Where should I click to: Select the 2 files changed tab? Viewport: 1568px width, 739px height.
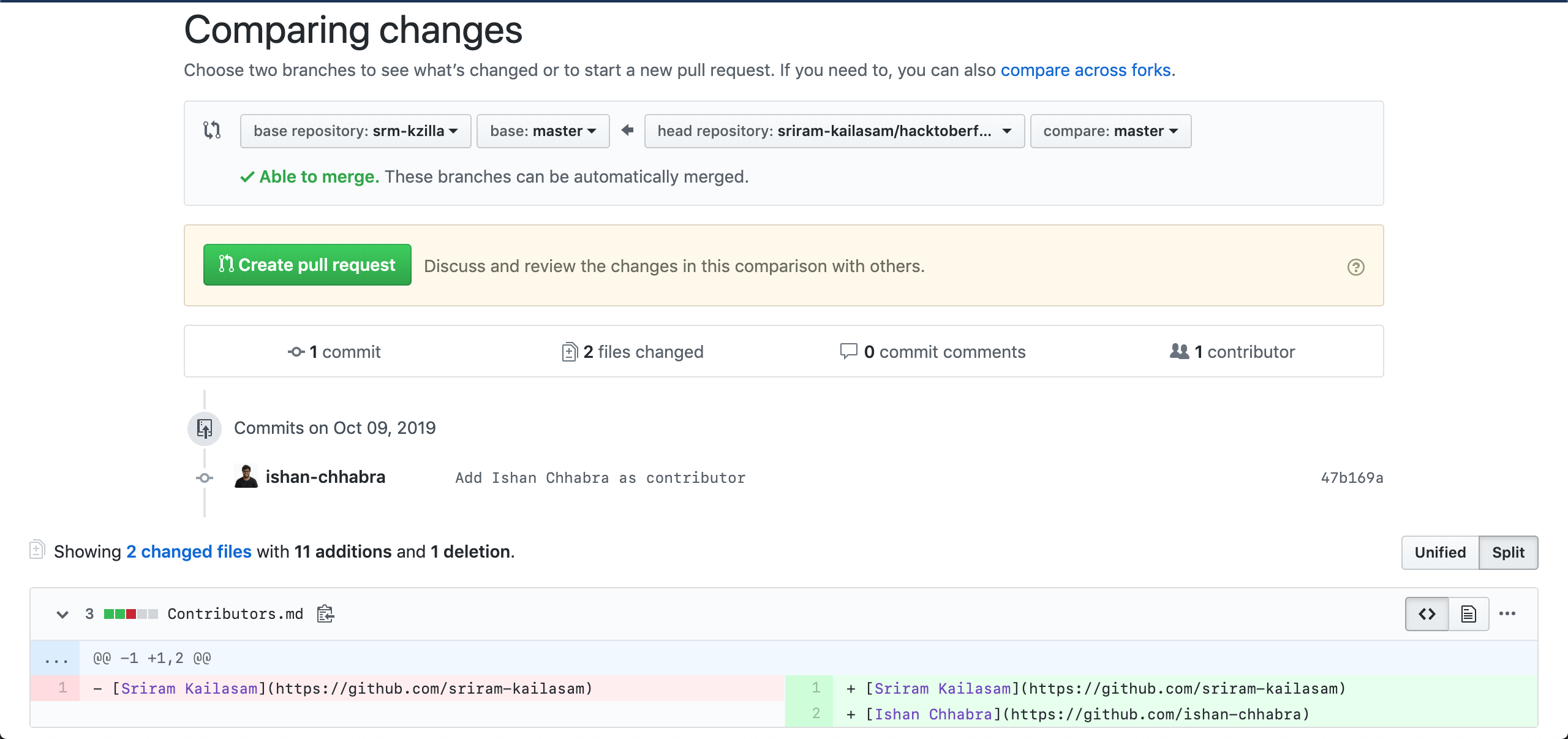tap(633, 352)
